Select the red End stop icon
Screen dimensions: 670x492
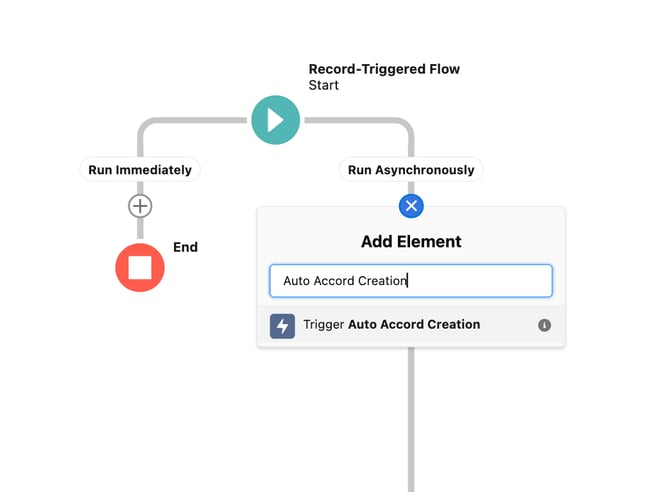(140, 267)
